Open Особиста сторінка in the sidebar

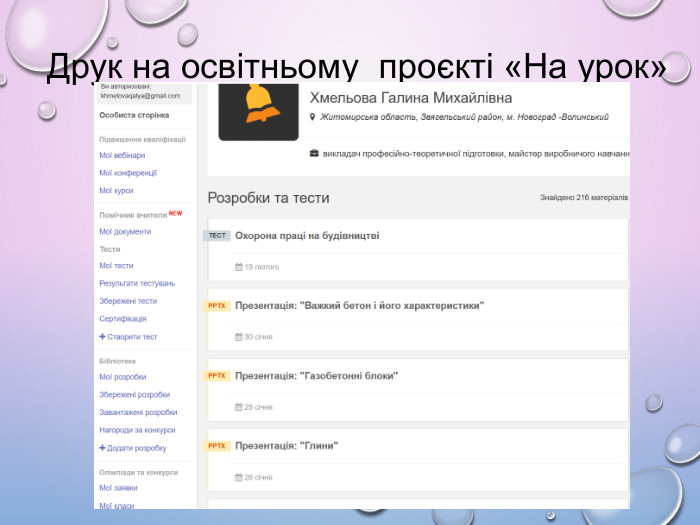click(134, 115)
